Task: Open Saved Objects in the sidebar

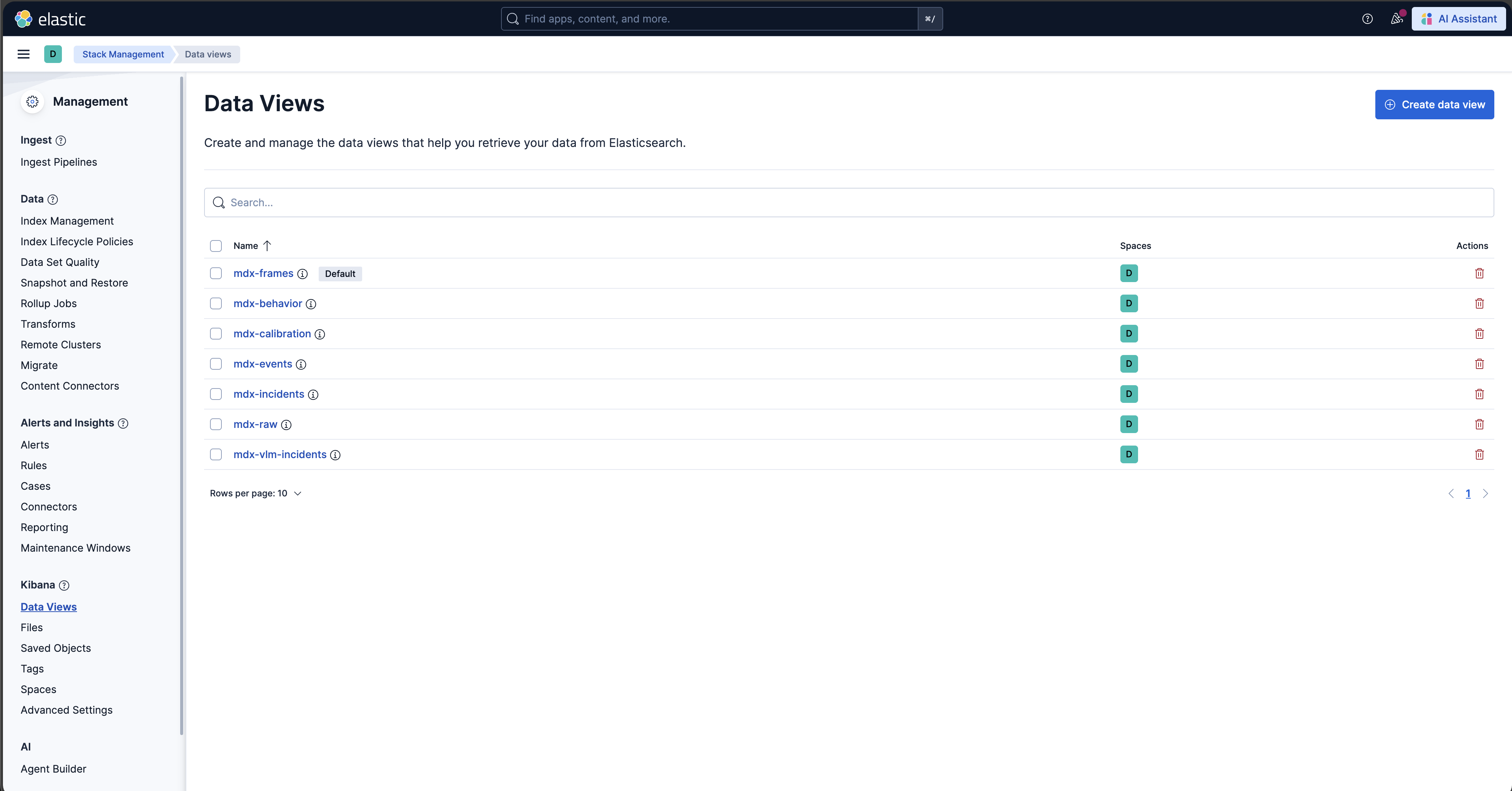Action: pyautogui.click(x=56, y=648)
